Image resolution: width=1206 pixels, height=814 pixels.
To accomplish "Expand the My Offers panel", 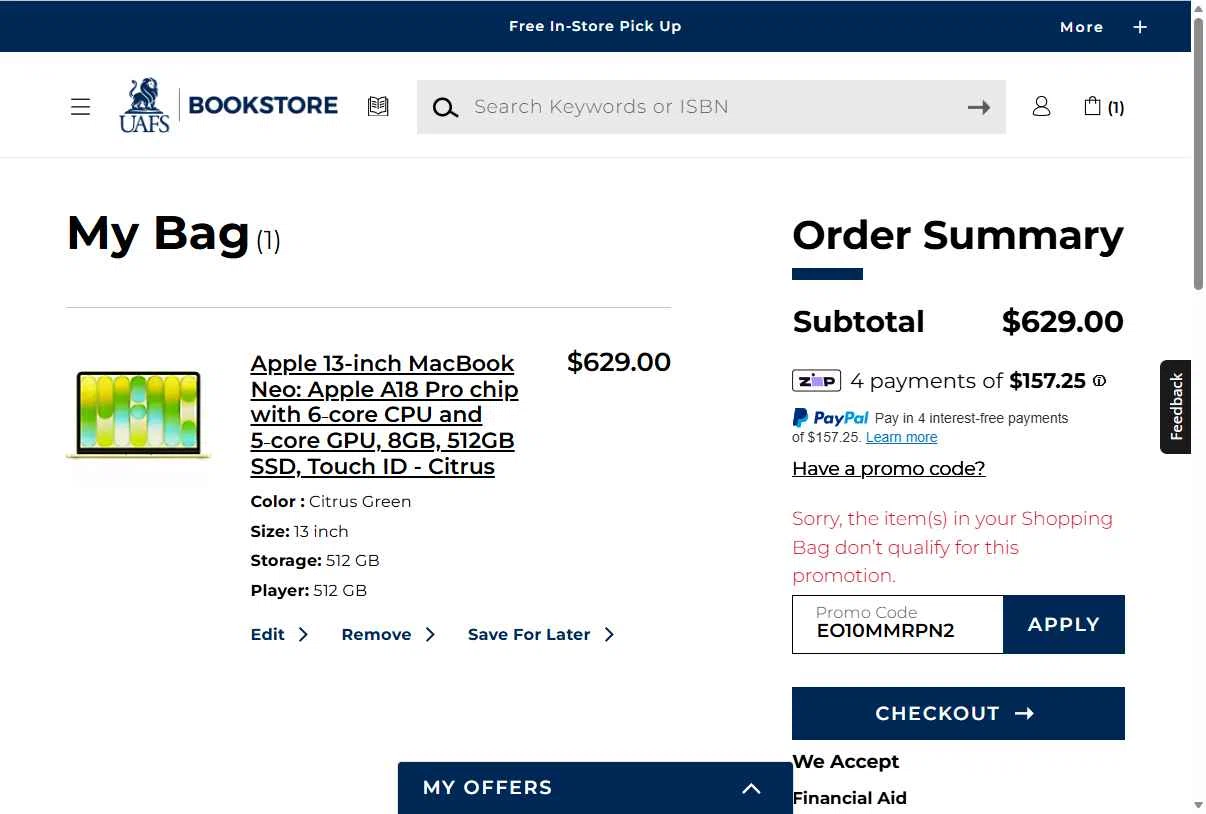I will coord(595,788).
